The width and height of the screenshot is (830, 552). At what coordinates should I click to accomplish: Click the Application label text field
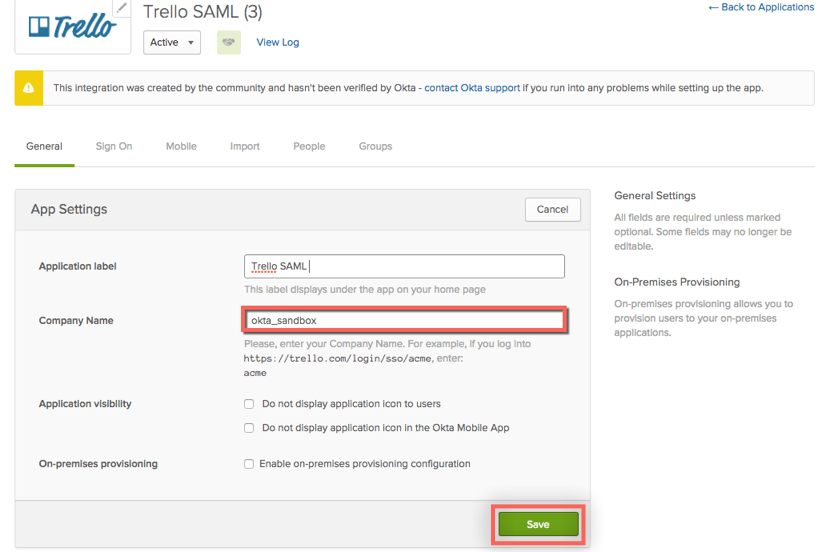(x=404, y=266)
